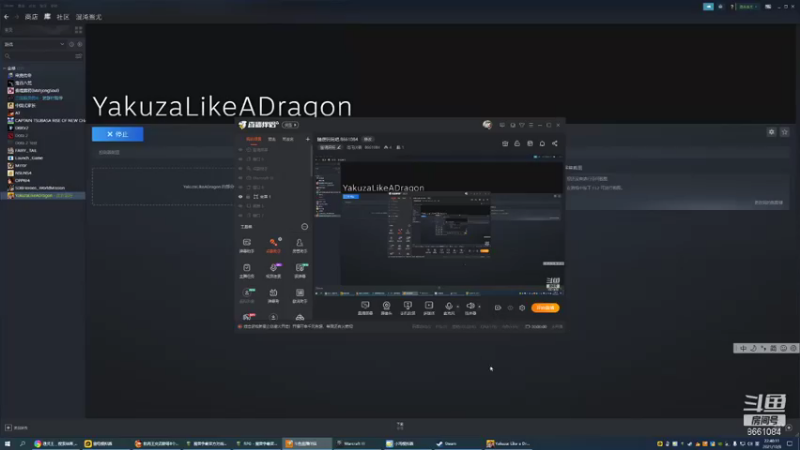This screenshot has height=450, width=800.
Task: Add video source with play icon
Action: [x=429, y=308]
